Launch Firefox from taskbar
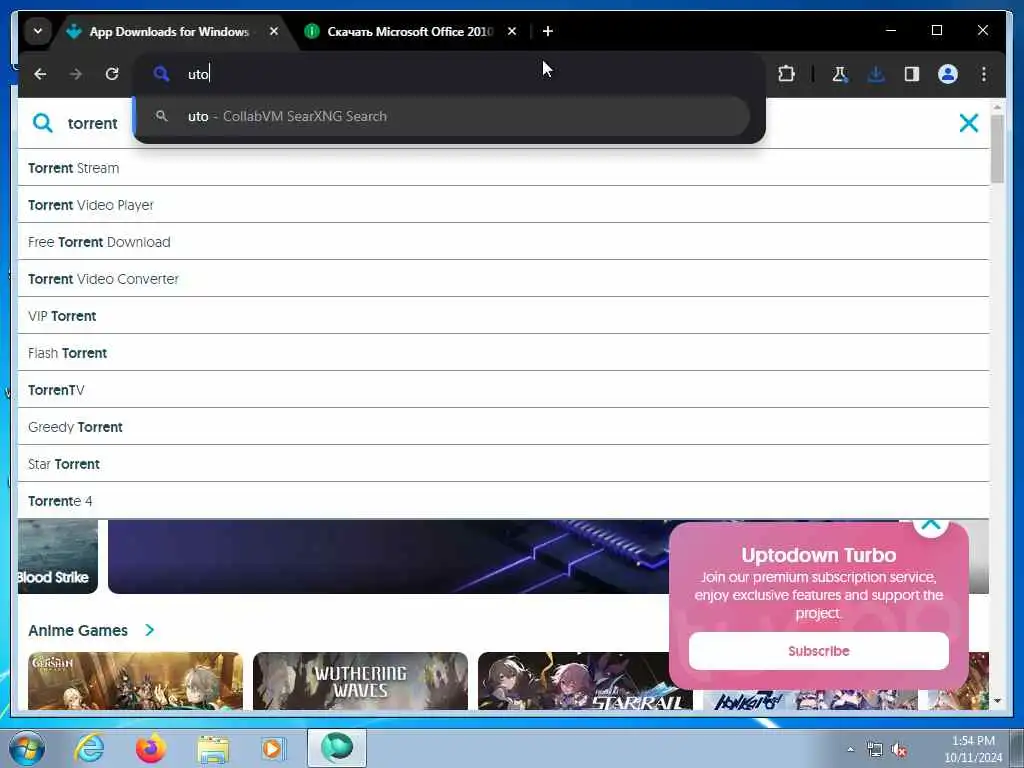The height and width of the screenshot is (768, 1024). coord(150,748)
